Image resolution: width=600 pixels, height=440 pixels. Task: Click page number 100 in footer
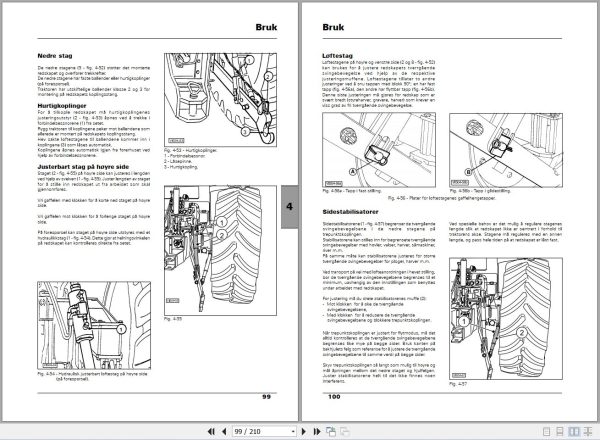(x=334, y=397)
